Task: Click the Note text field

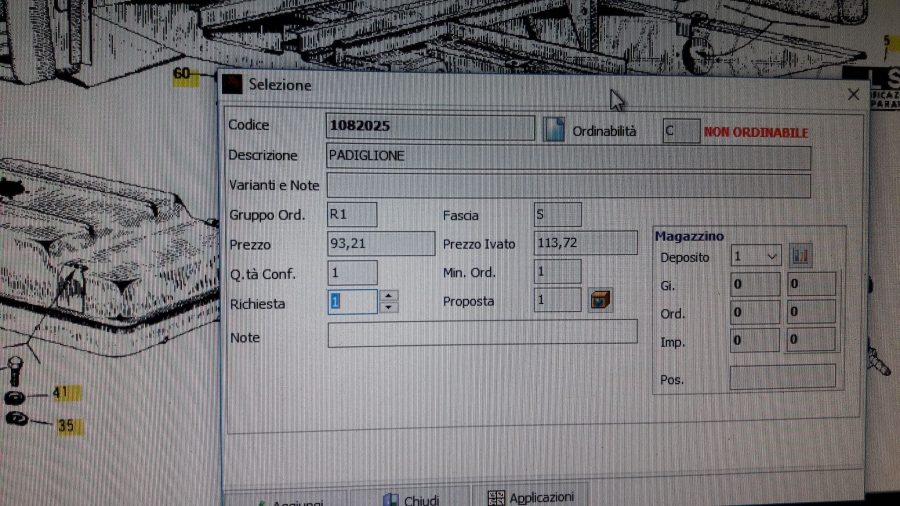Action: click(482, 333)
